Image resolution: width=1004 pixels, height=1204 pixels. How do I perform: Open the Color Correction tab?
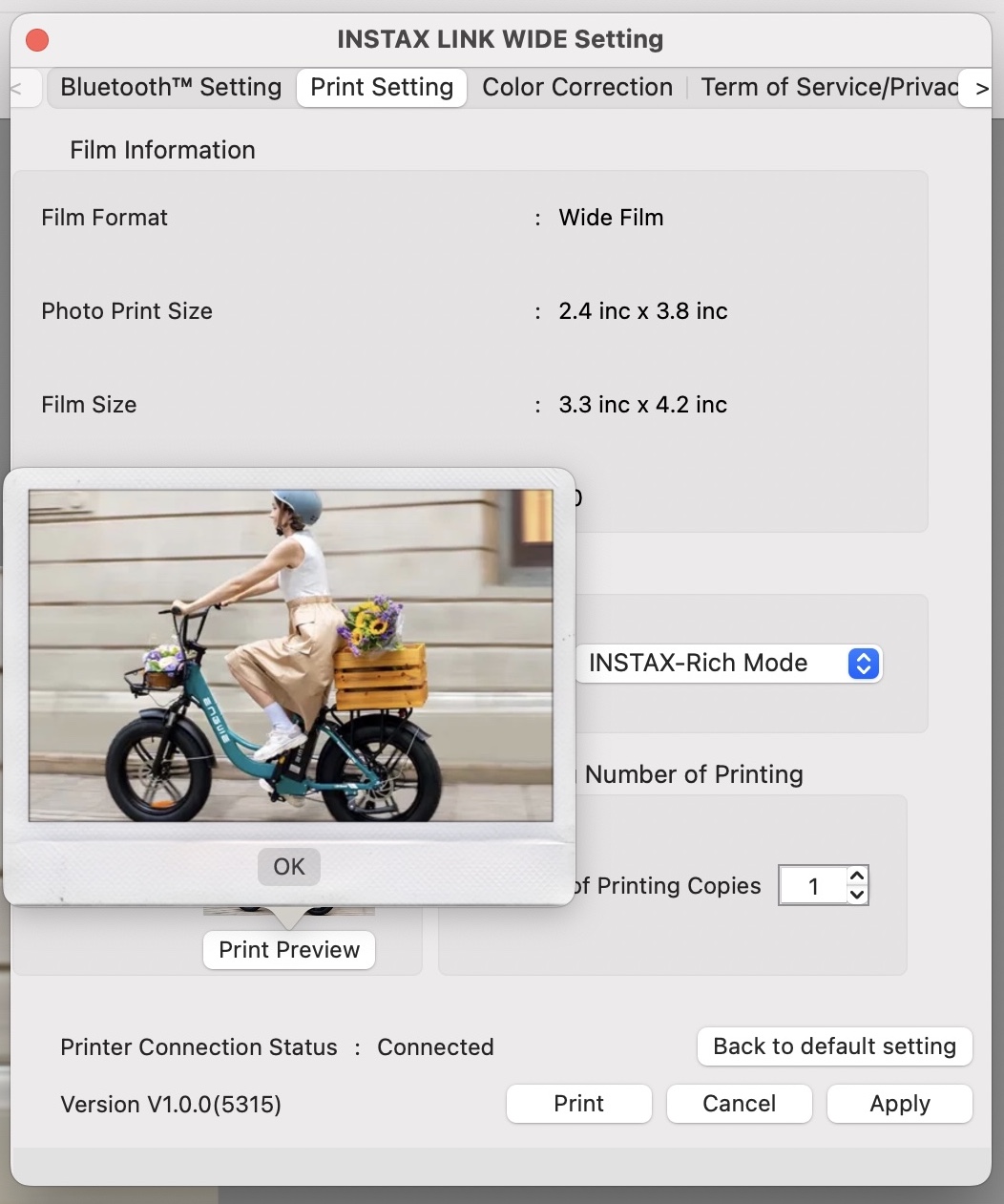tap(577, 88)
